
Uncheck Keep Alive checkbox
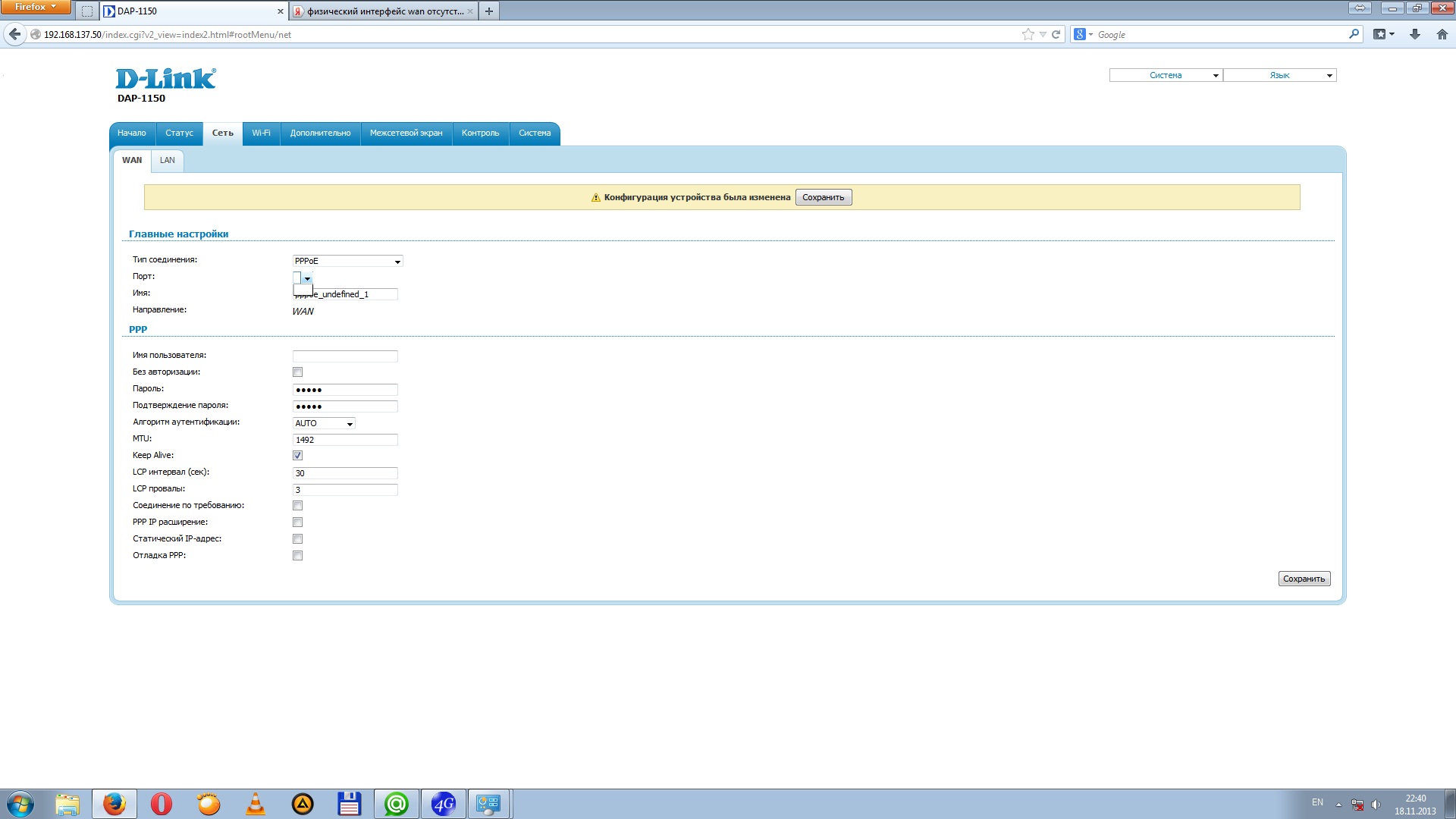pyautogui.click(x=297, y=456)
